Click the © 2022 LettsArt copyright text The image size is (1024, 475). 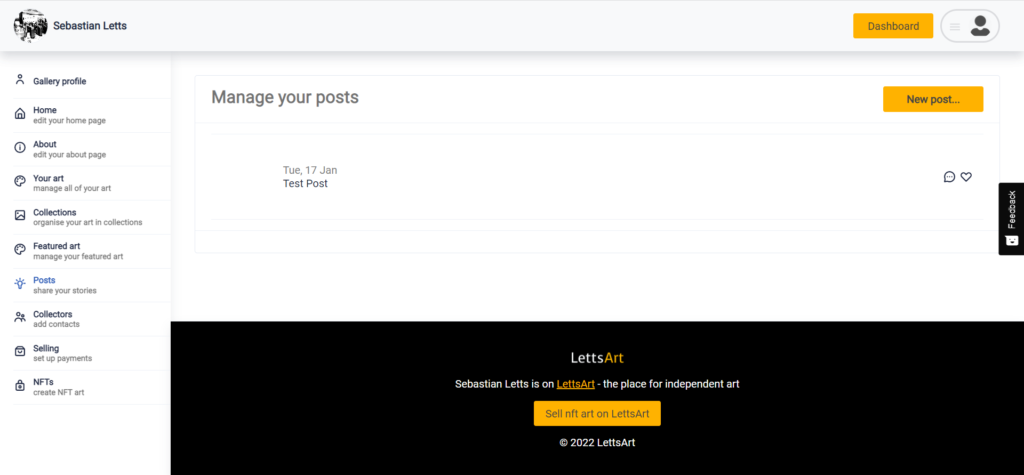click(x=597, y=442)
